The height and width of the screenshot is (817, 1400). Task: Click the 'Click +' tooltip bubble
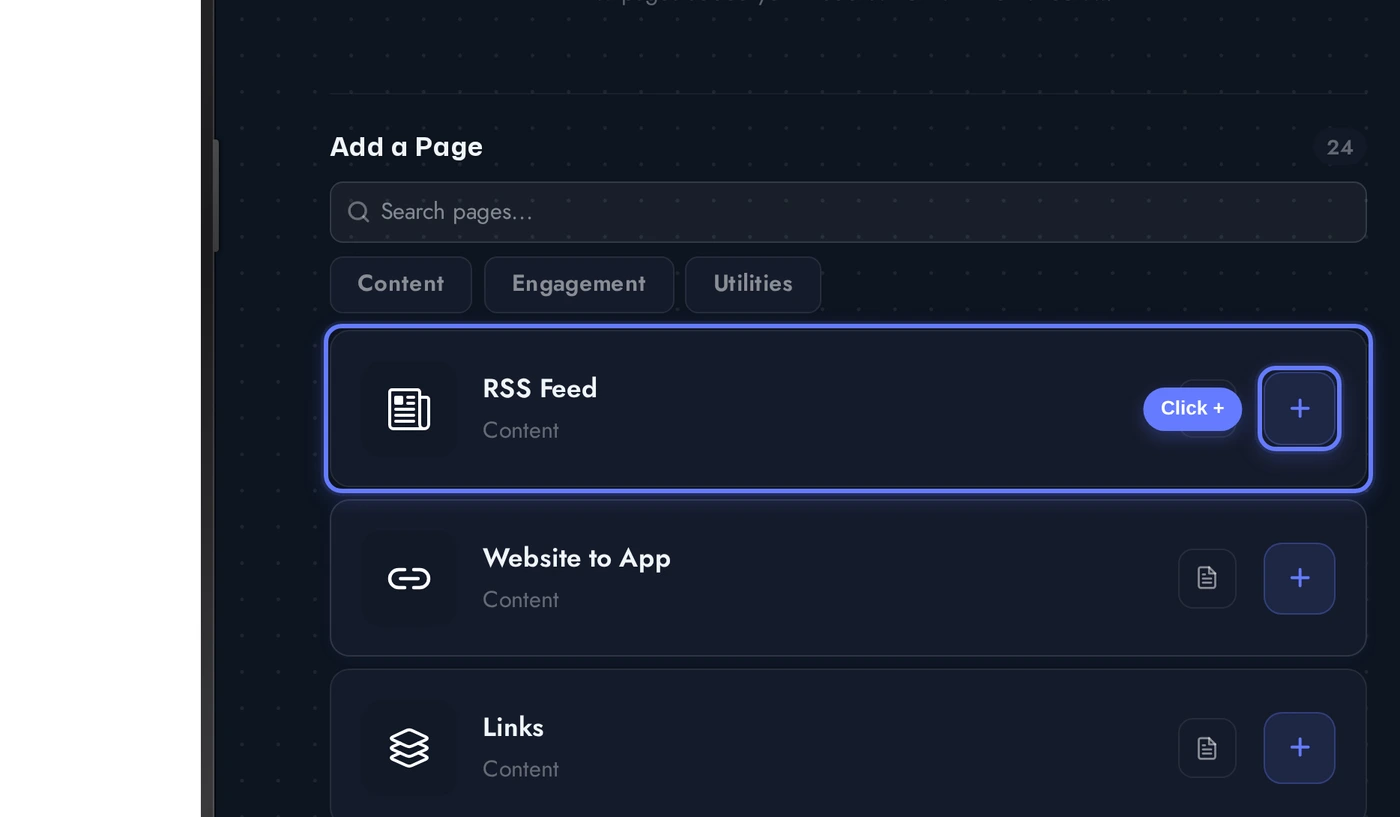coord(1192,408)
